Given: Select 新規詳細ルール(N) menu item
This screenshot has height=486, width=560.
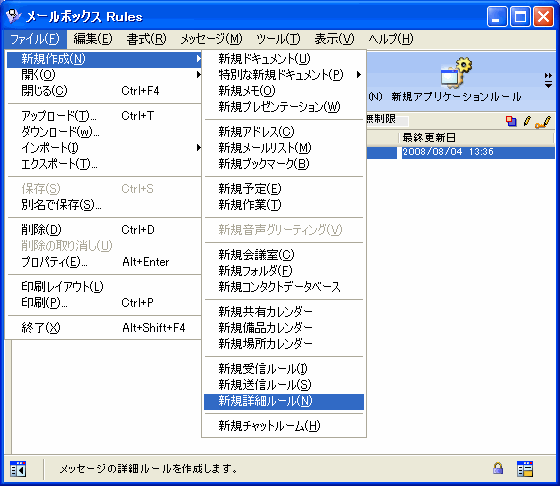Looking at the screenshot, I should [284, 401].
